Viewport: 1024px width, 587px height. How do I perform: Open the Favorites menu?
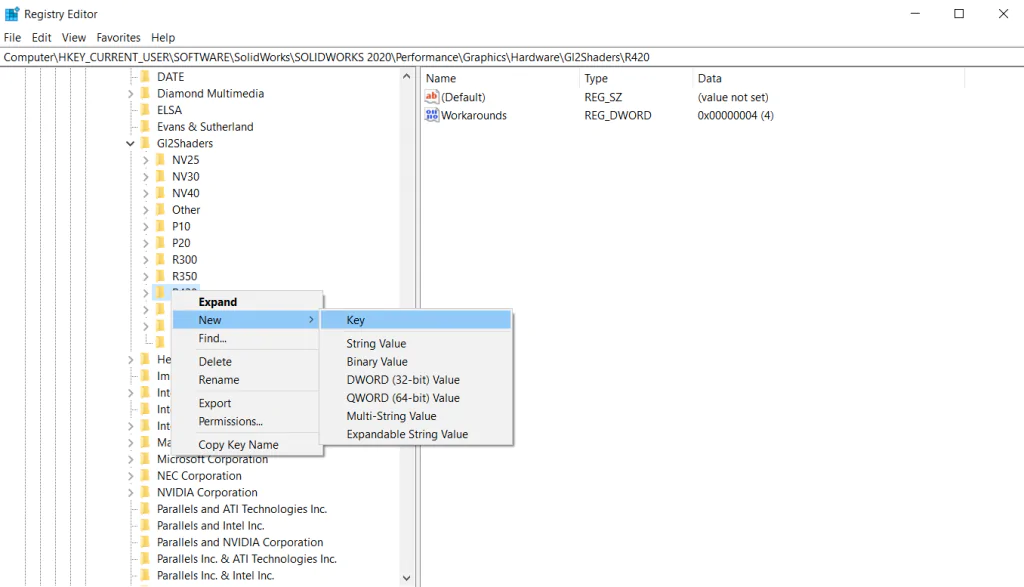pos(118,38)
